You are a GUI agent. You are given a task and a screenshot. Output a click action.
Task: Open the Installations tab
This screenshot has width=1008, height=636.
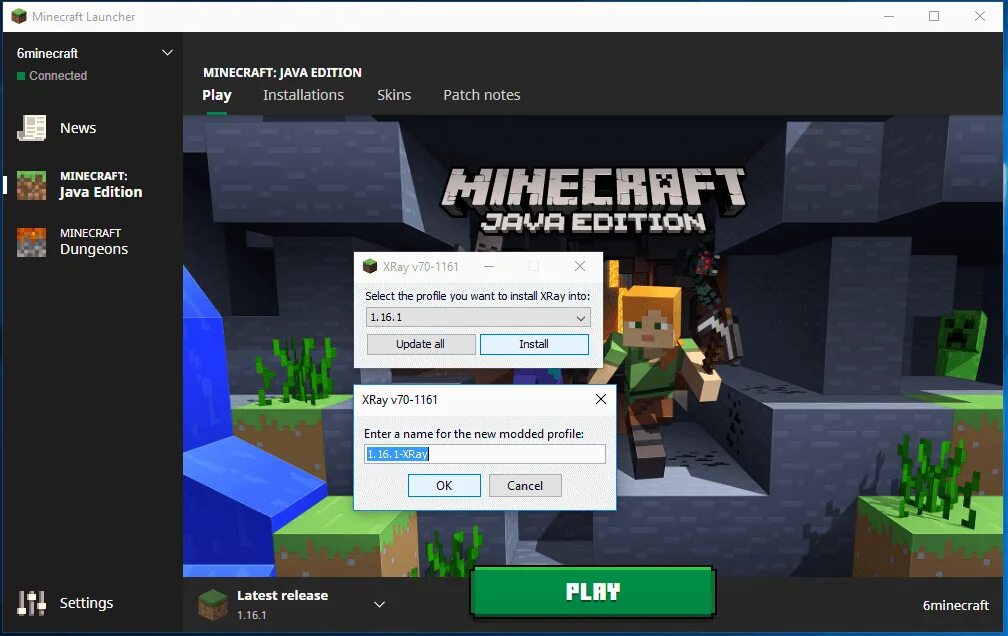(303, 95)
